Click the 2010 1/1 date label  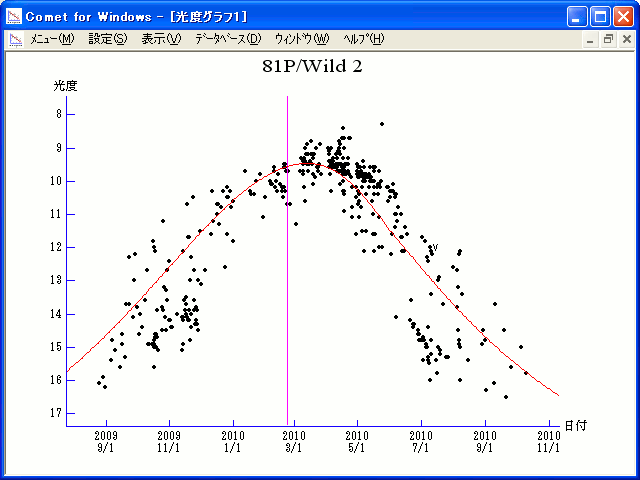click(x=233, y=442)
